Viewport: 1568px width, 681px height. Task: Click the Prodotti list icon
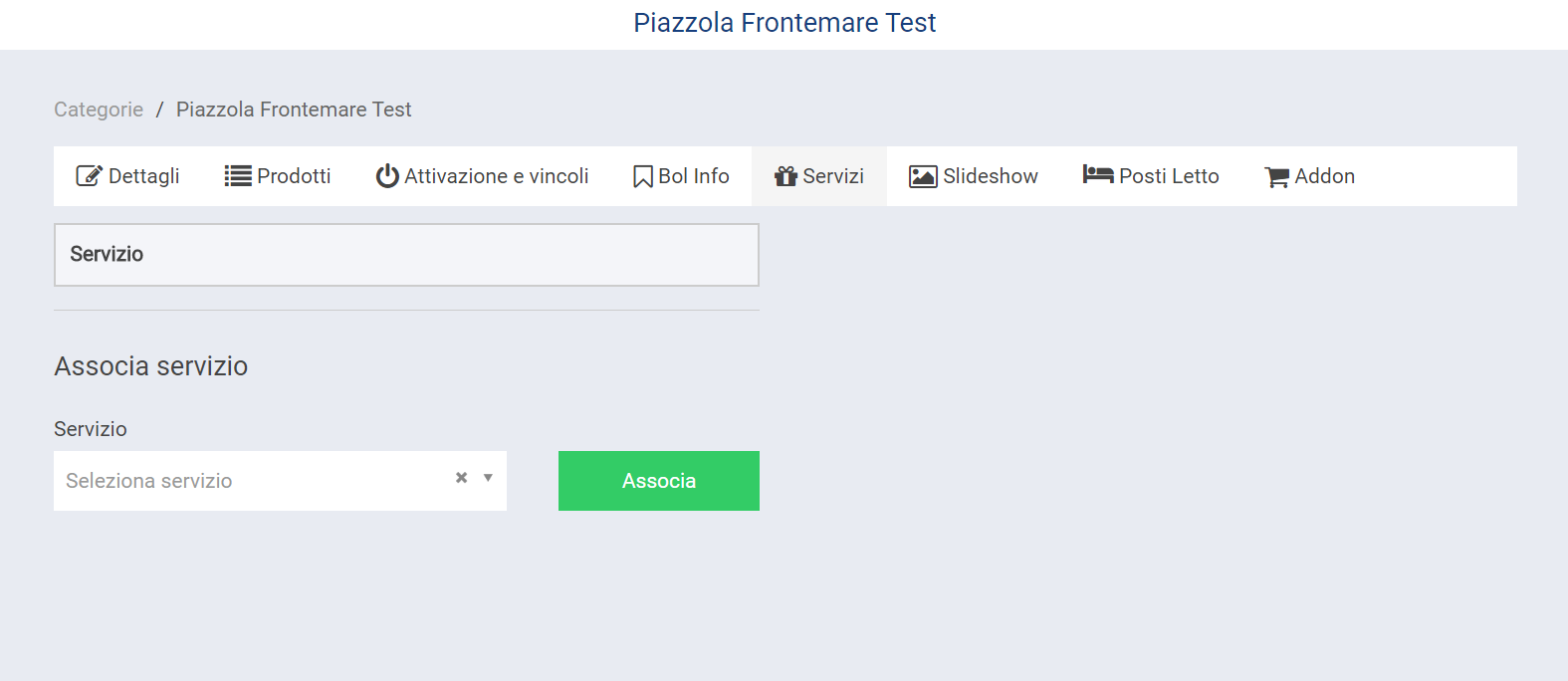pos(238,176)
